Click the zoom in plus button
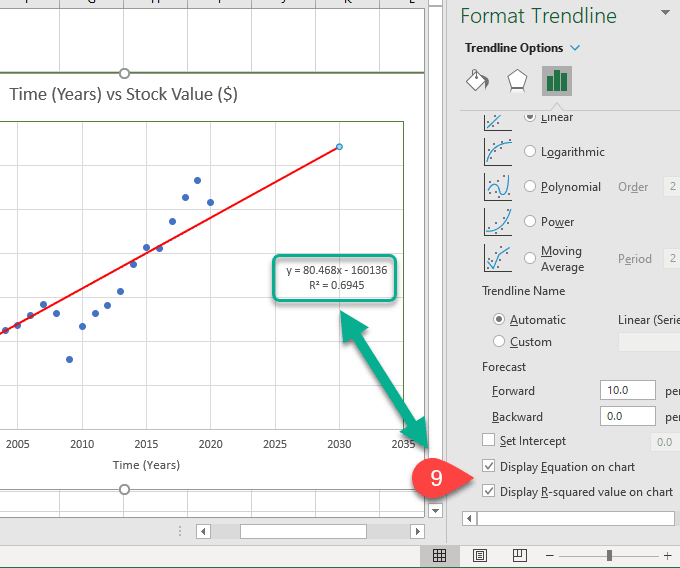680x568 pixels. tap(667, 555)
